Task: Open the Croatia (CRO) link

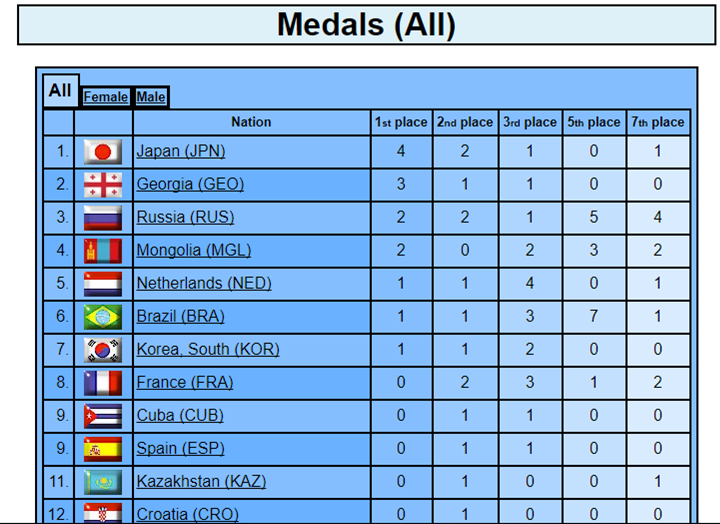Action: pos(188,514)
